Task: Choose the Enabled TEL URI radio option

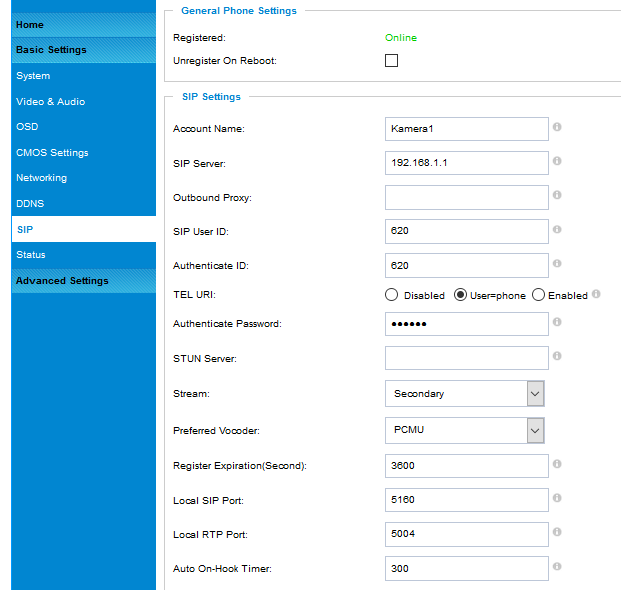Action: pos(538,295)
